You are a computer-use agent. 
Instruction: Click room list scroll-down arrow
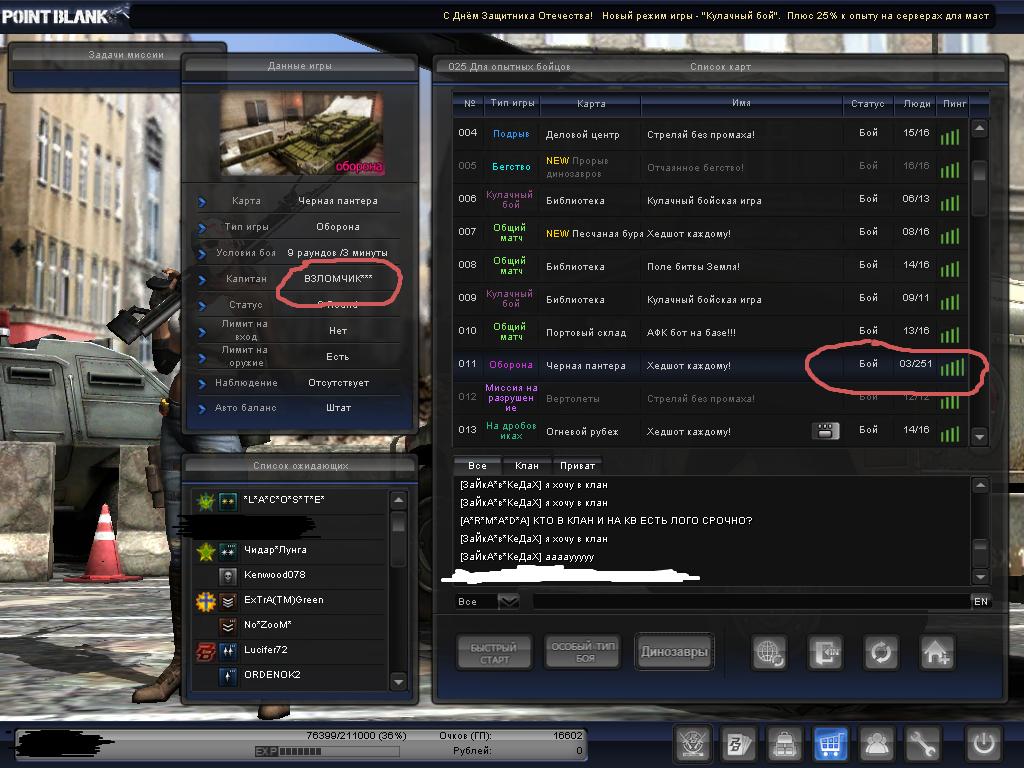(x=979, y=436)
